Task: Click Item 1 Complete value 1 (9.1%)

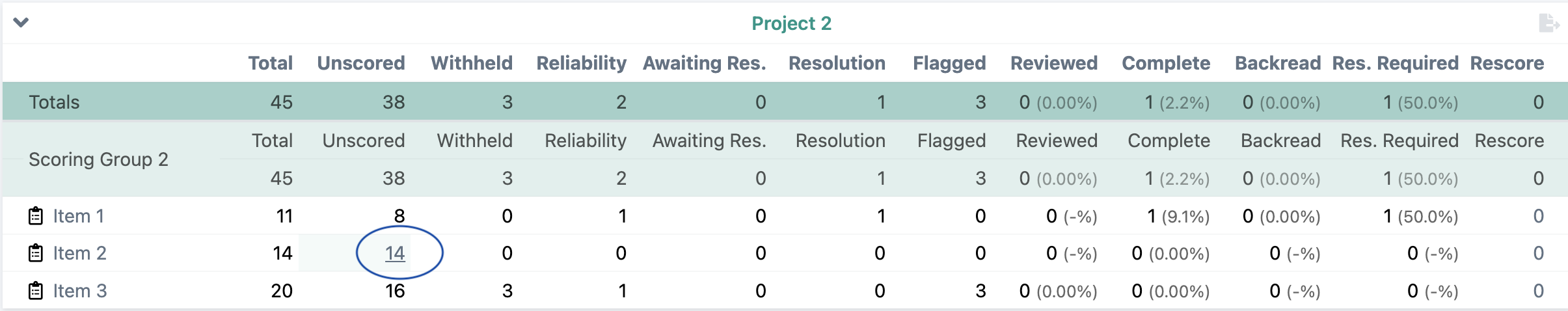Action: tap(1178, 216)
